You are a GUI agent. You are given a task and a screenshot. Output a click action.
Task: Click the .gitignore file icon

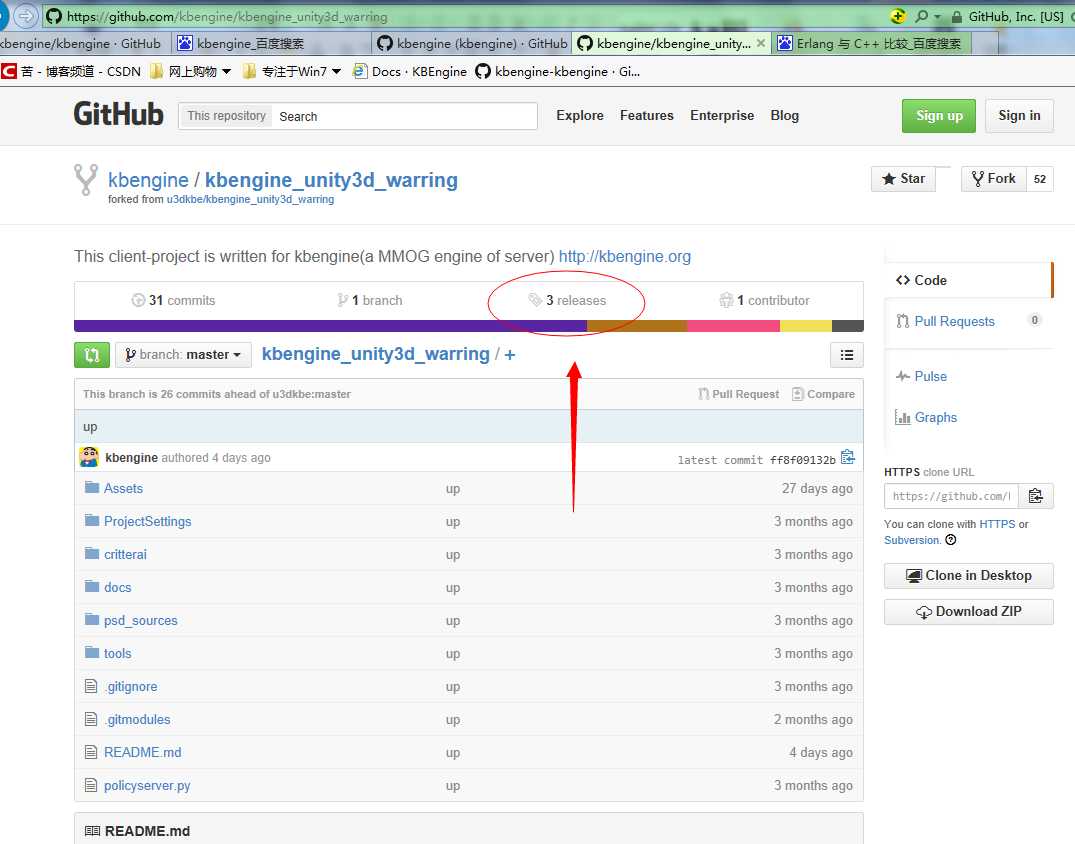[91, 686]
